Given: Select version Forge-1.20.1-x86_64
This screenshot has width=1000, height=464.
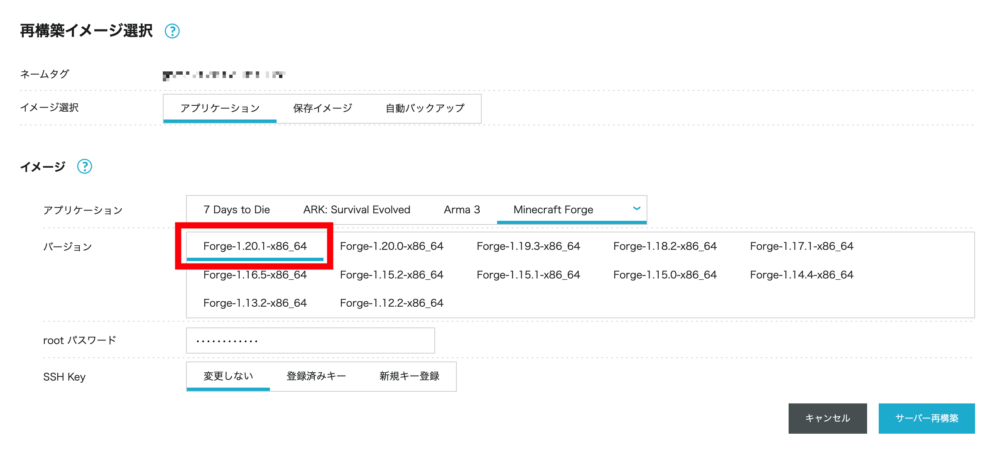Looking at the screenshot, I should click(255, 246).
